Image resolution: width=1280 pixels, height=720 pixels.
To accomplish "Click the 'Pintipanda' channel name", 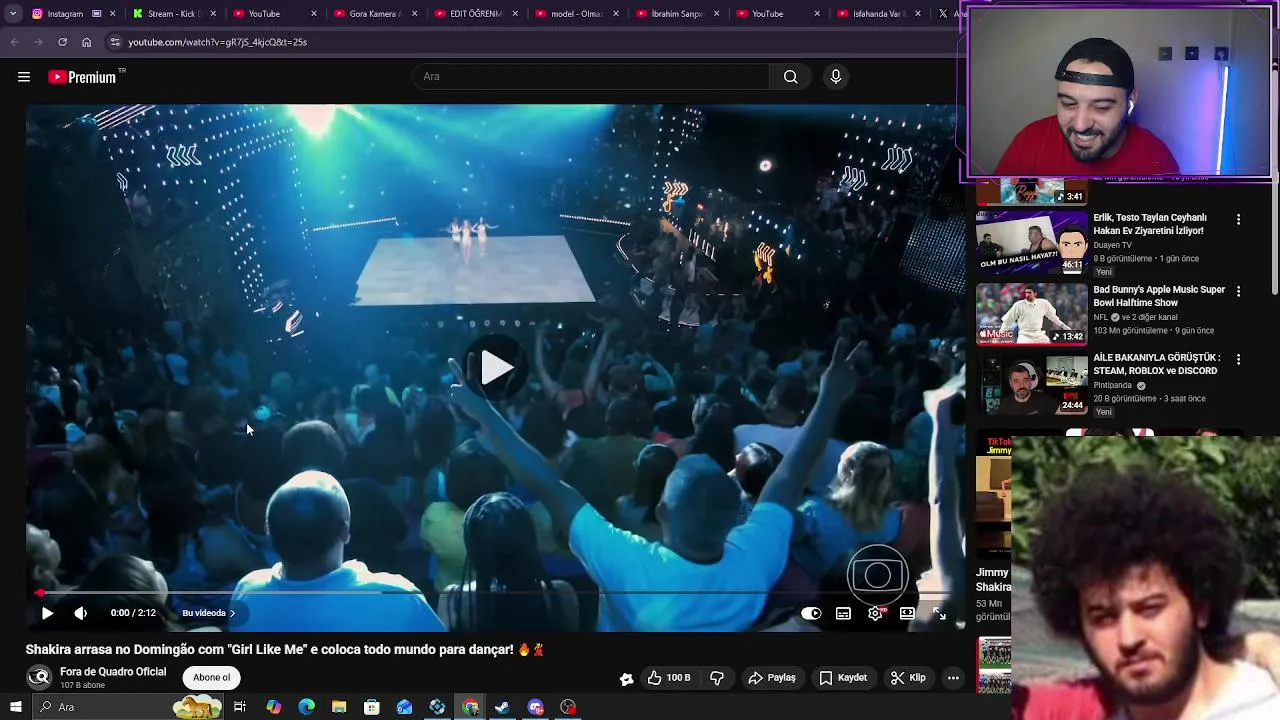I will 1114,385.
